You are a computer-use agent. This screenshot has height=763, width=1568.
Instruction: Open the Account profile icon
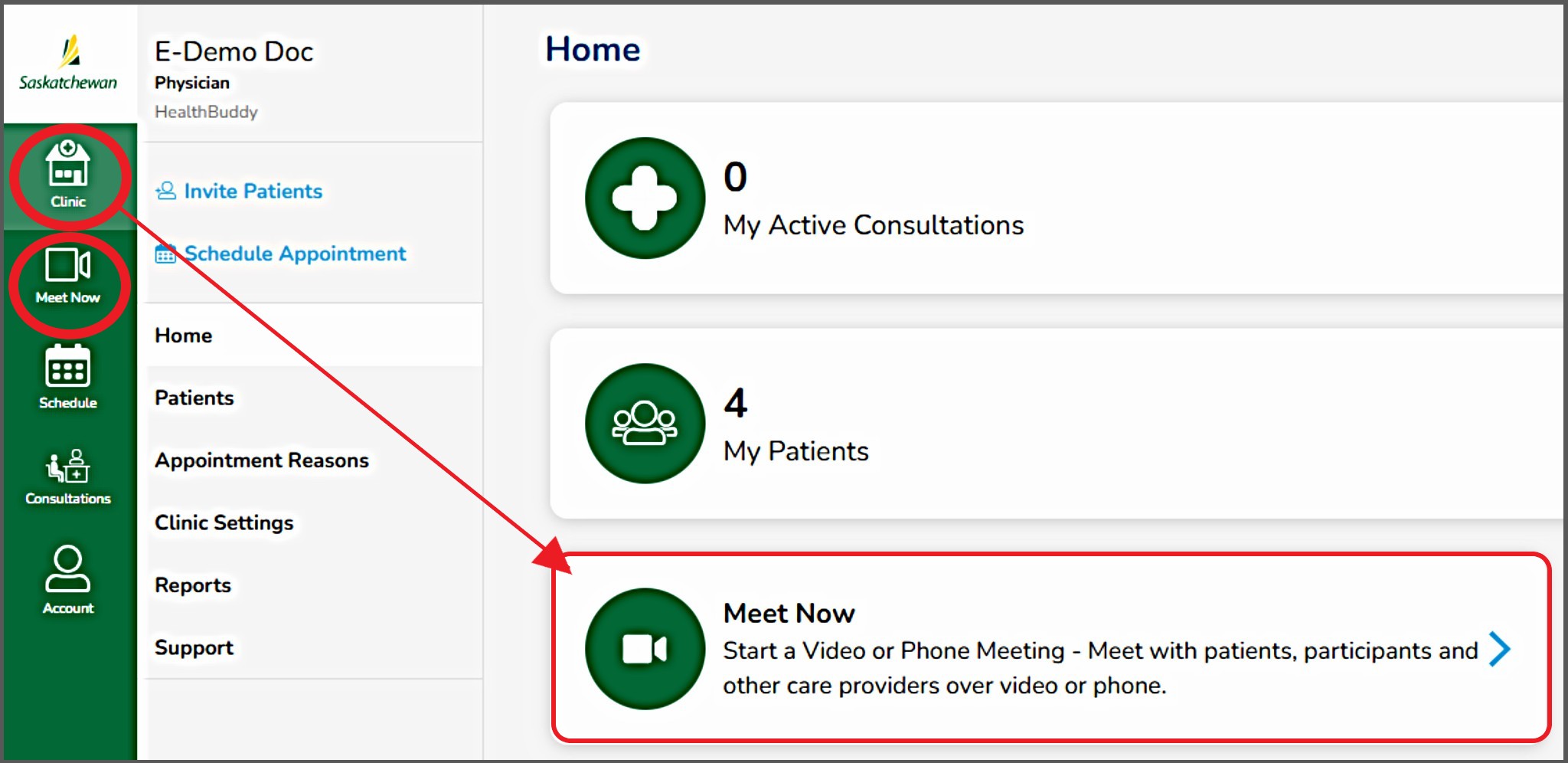tap(68, 580)
